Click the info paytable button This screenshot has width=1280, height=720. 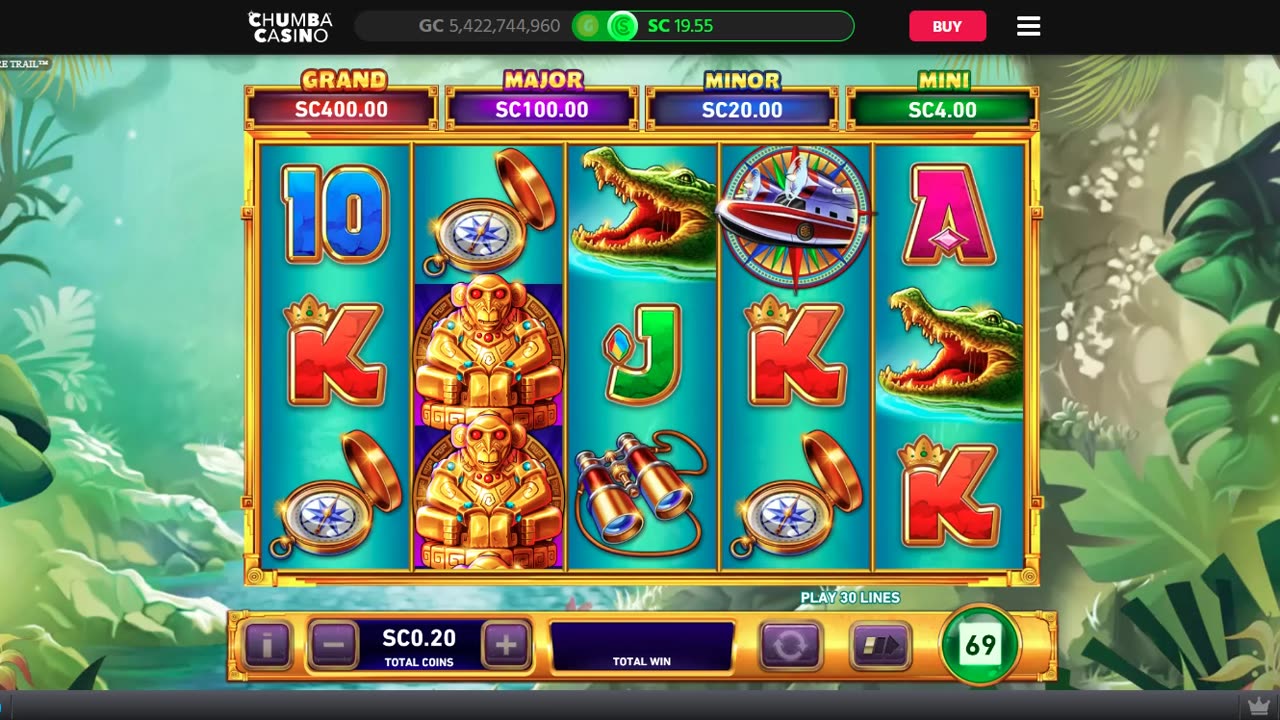coord(267,645)
